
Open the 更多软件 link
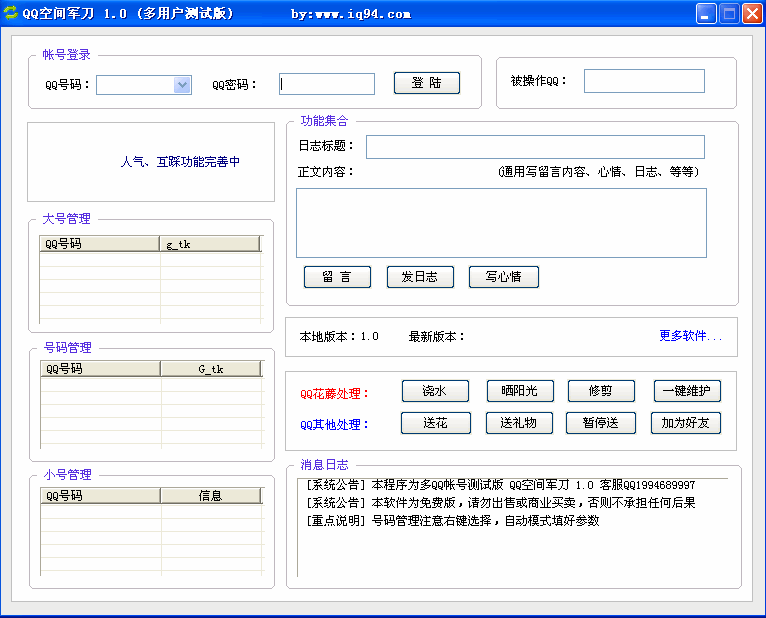pos(690,336)
